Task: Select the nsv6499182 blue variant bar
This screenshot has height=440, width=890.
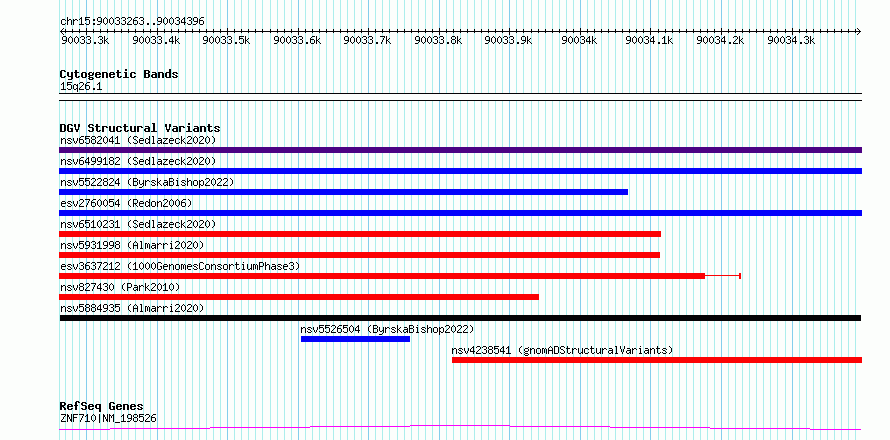Action: 460,171
